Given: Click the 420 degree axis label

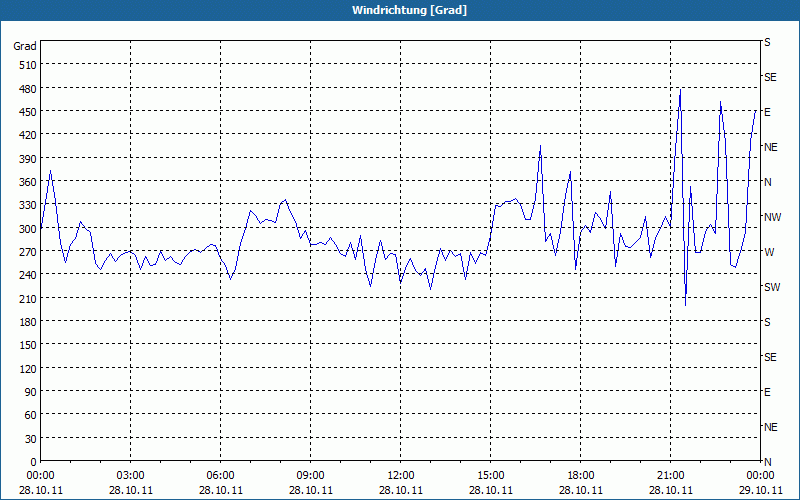Looking at the screenshot, I should tap(28, 135).
